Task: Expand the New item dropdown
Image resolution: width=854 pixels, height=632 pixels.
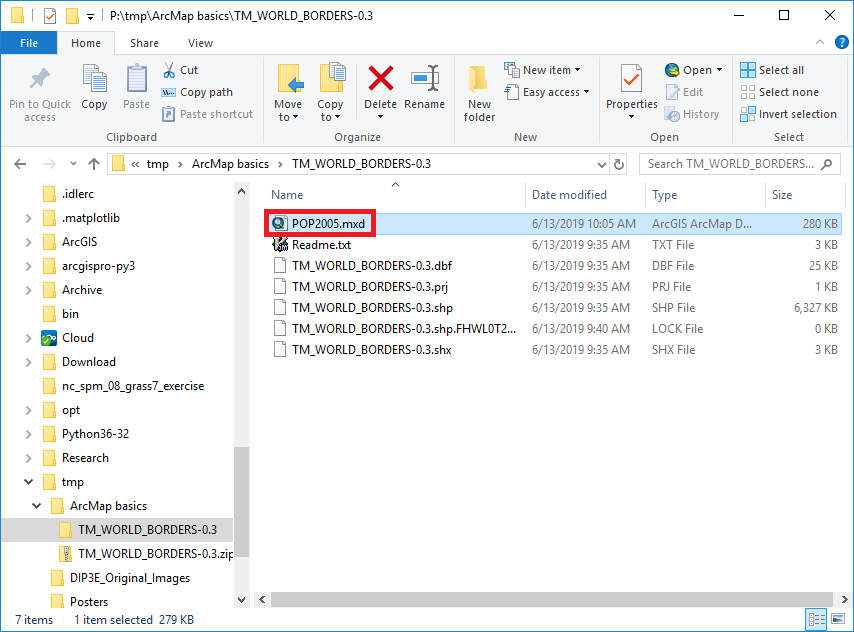Action: pyautogui.click(x=551, y=70)
